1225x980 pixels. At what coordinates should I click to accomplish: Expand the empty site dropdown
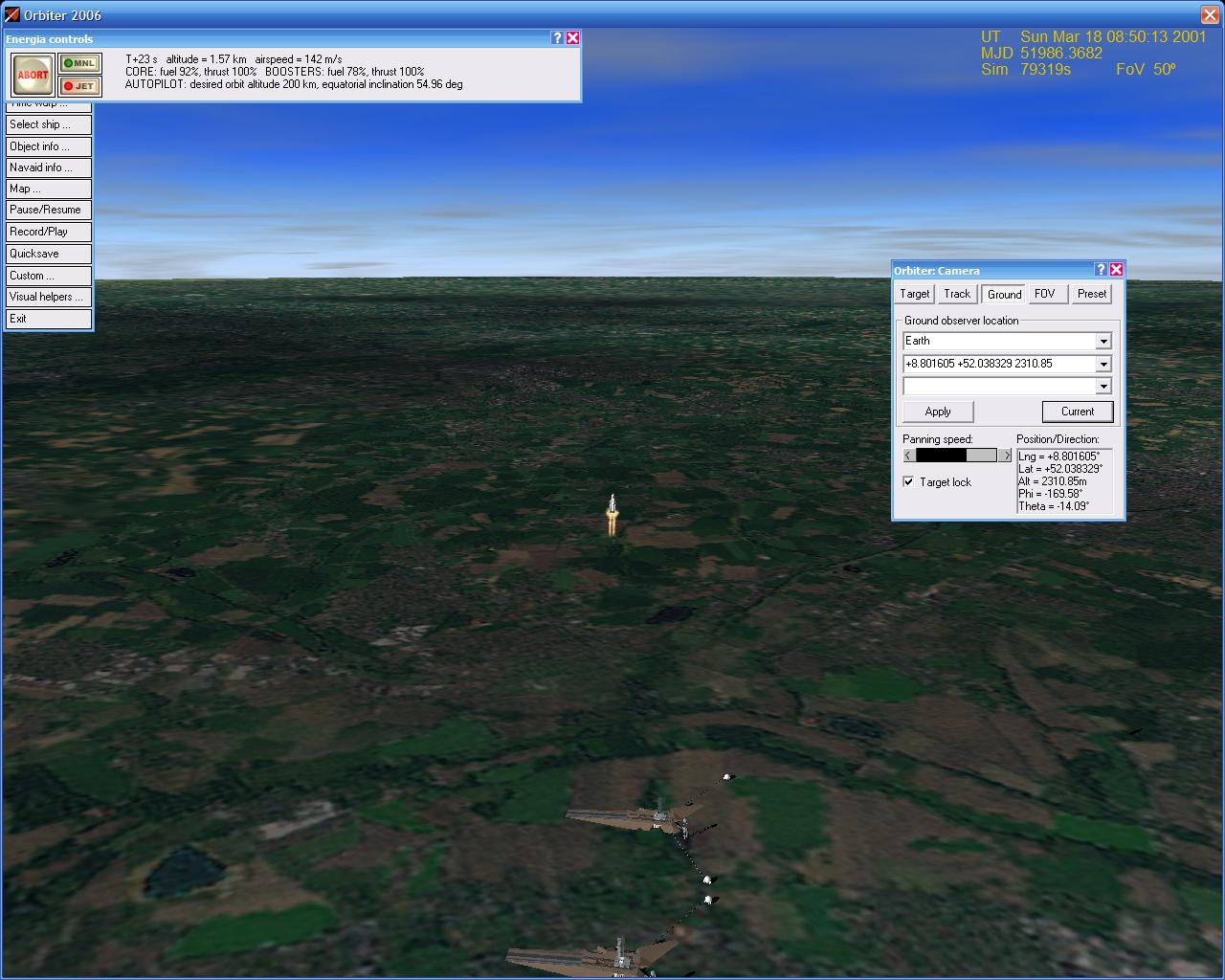(1103, 386)
